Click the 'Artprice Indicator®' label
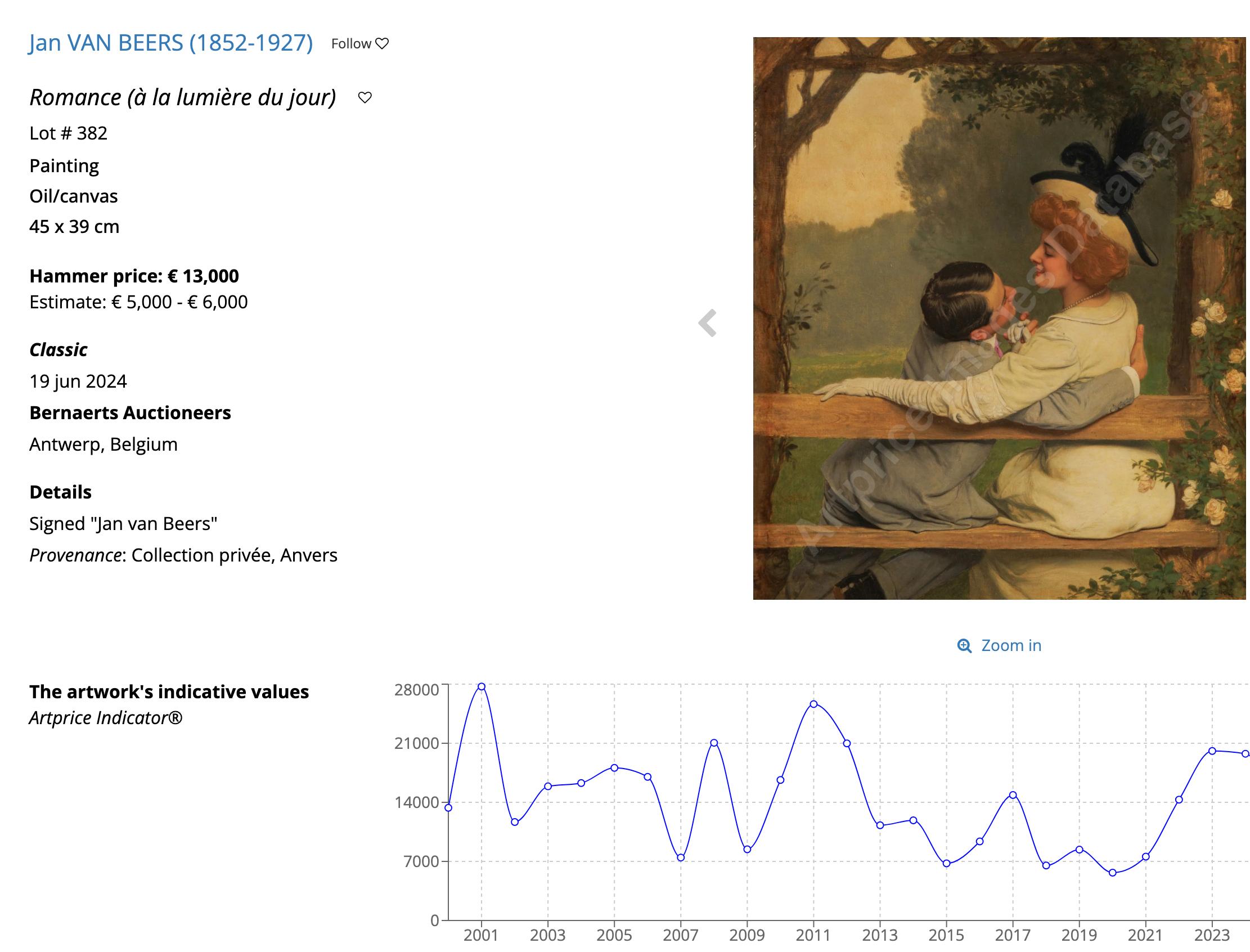The image size is (1250, 952). (106, 718)
